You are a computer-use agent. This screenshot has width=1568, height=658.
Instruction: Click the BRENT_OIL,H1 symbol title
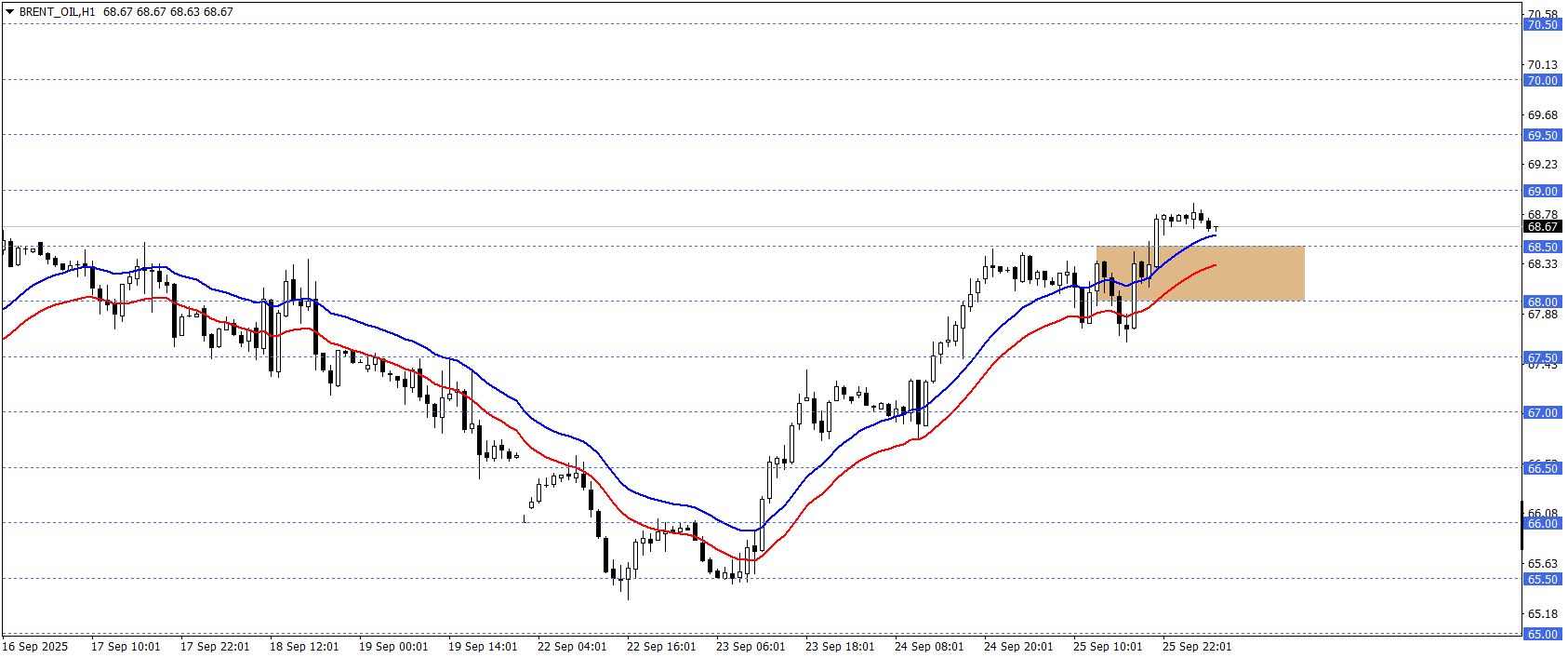click(57, 12)
